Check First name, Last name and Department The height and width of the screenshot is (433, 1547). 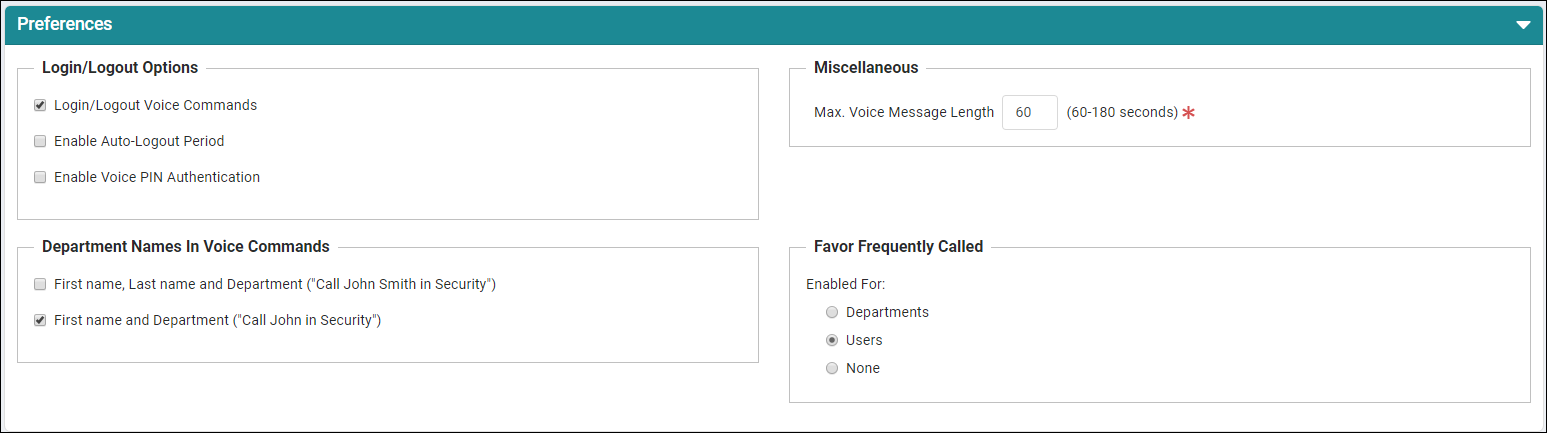point(40,284)
